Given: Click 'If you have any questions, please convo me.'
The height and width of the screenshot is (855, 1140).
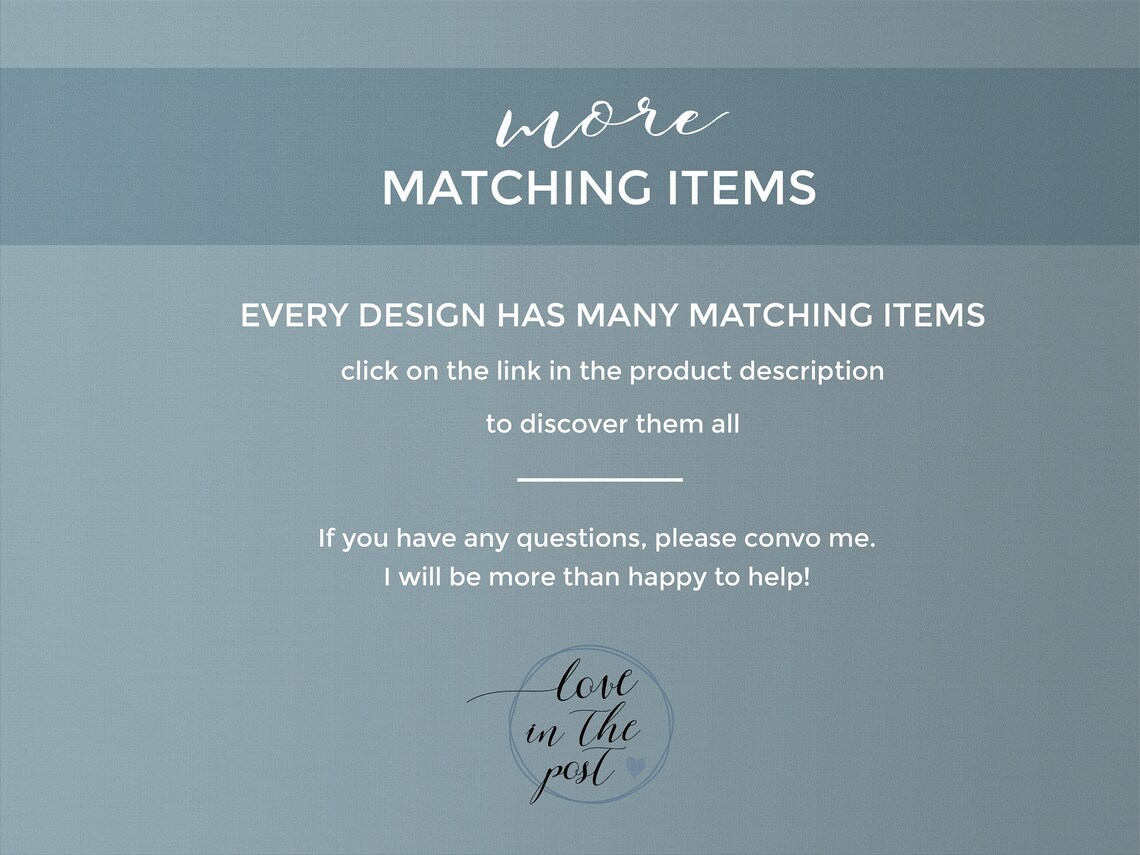Looking at the screenshot, I should click(597, 539).
